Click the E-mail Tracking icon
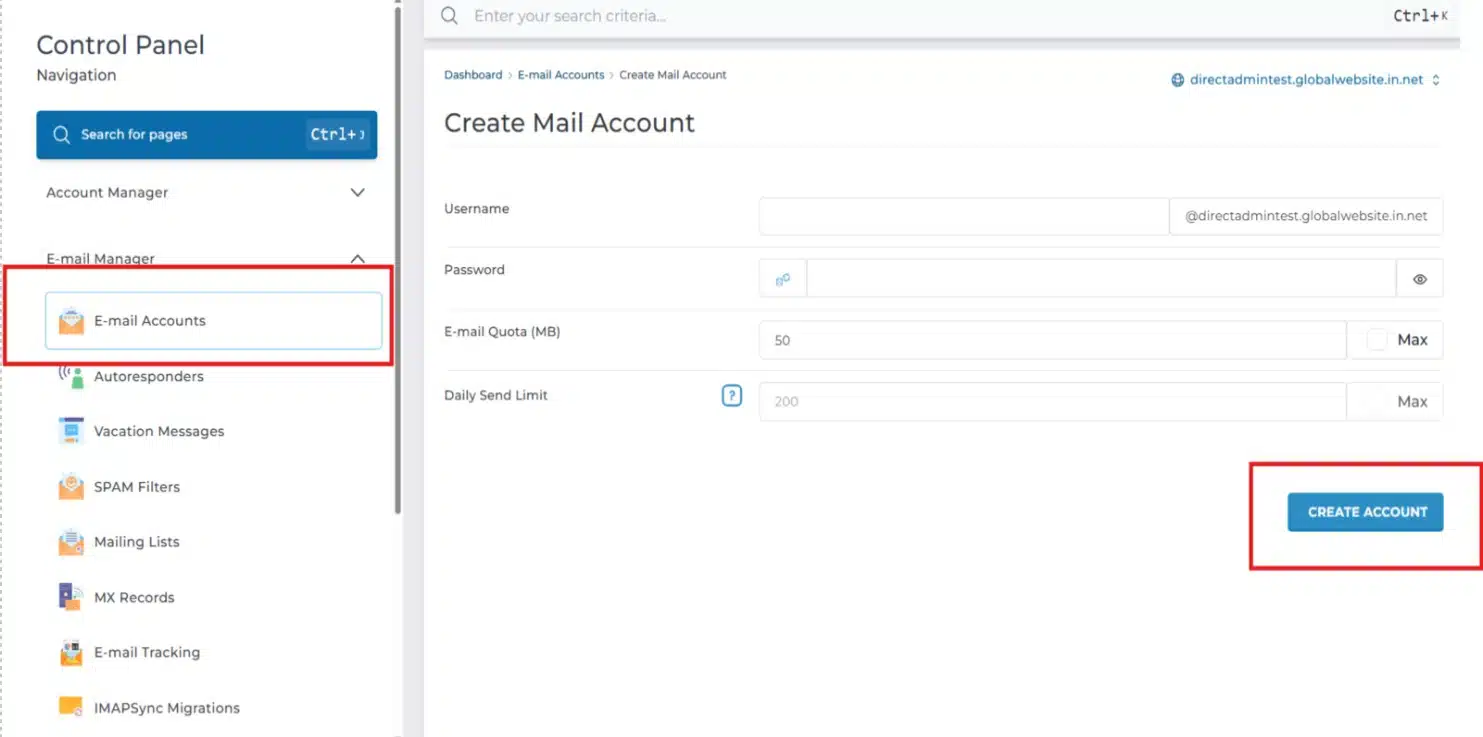Image resolution: width=1483 pixels, height=737 pixels. click(70, 651)
